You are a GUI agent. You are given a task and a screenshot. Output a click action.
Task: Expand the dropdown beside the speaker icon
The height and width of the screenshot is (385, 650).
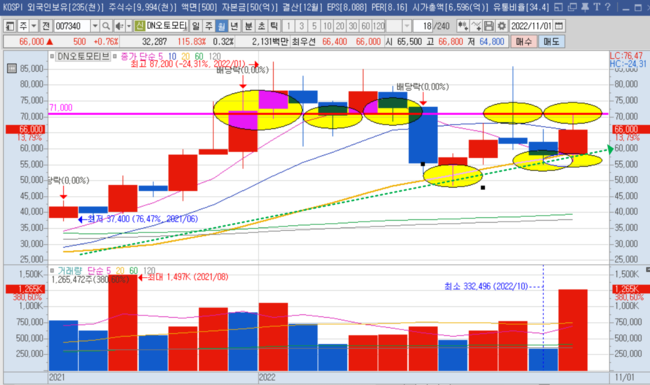point(129,26)
